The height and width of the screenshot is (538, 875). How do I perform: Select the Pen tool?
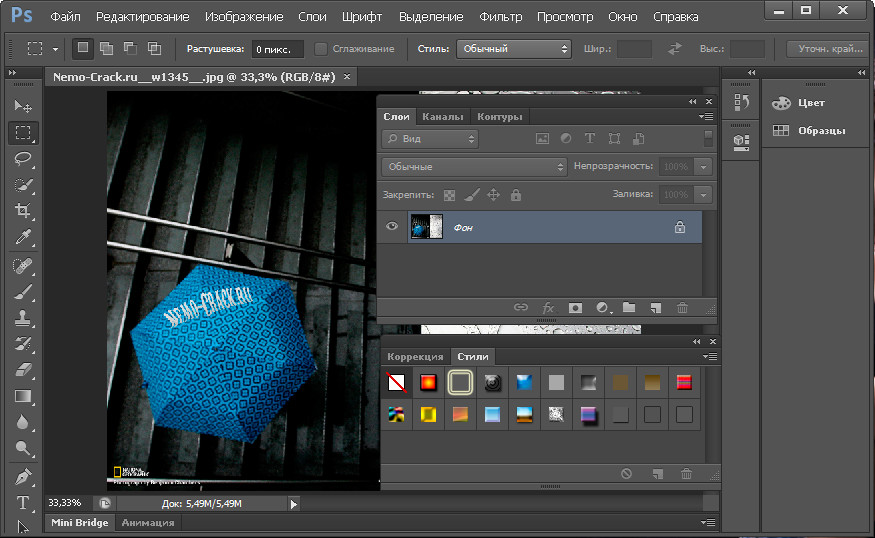(x=23, y=477)
